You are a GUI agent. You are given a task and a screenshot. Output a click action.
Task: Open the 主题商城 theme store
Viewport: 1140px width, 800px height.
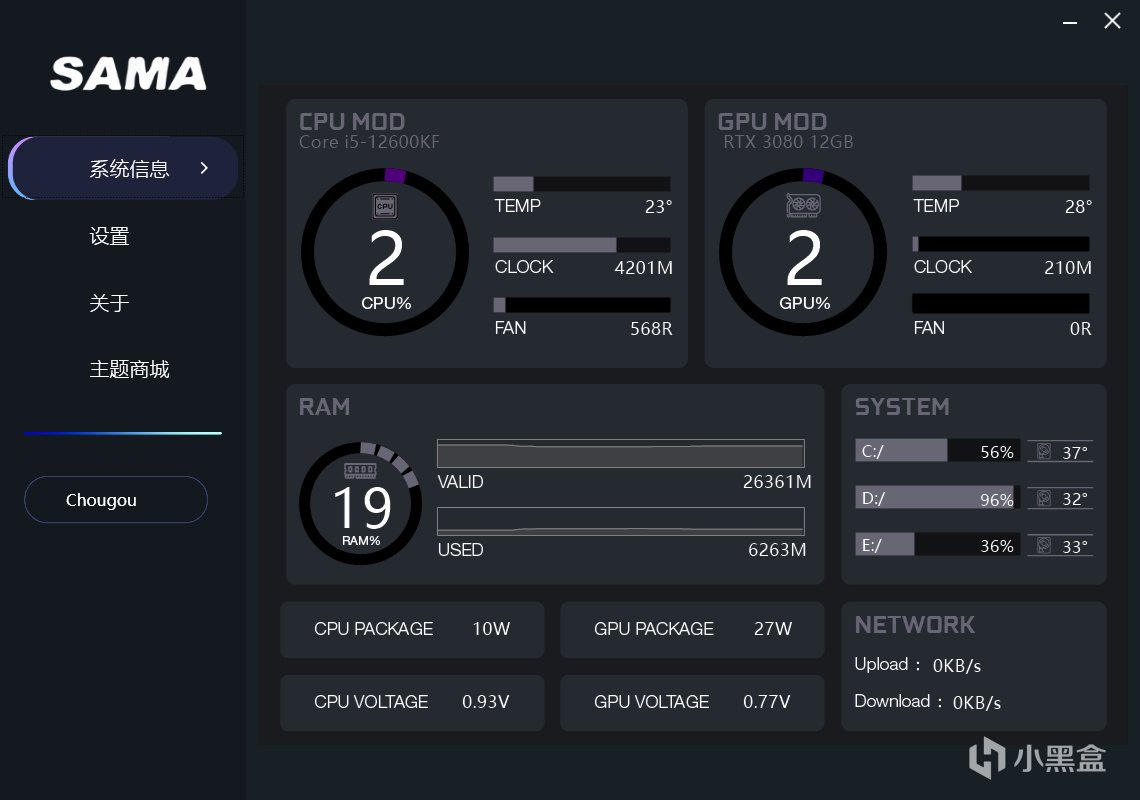coord(129,369)
